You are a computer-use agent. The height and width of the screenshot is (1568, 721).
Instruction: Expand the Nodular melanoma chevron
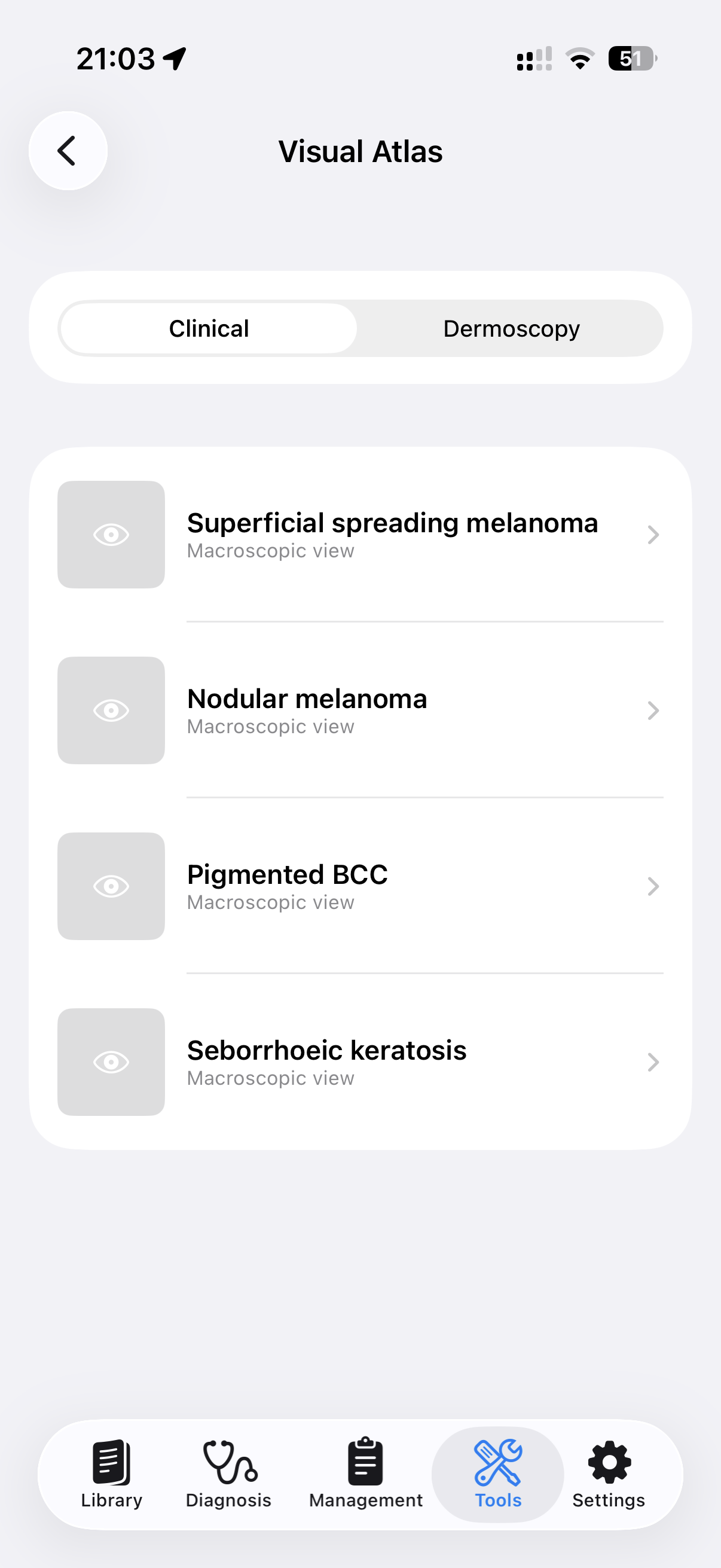(653, 710)
